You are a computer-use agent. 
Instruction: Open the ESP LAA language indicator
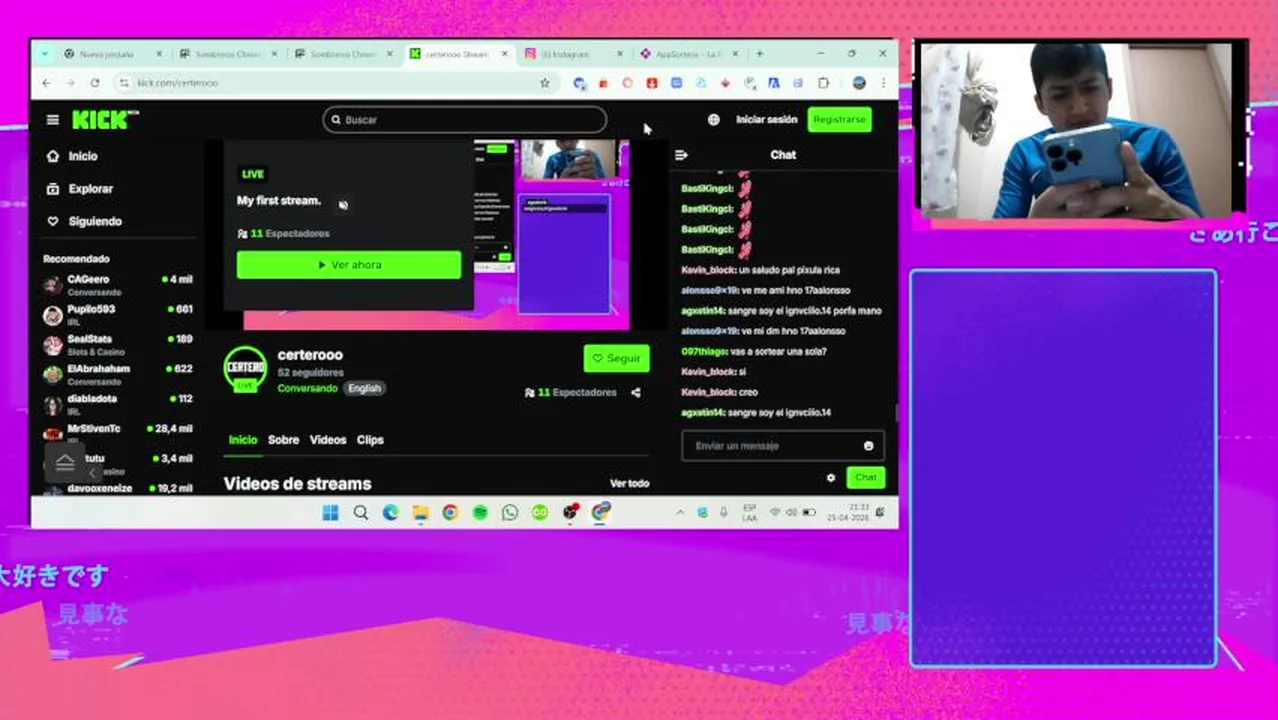750,513
